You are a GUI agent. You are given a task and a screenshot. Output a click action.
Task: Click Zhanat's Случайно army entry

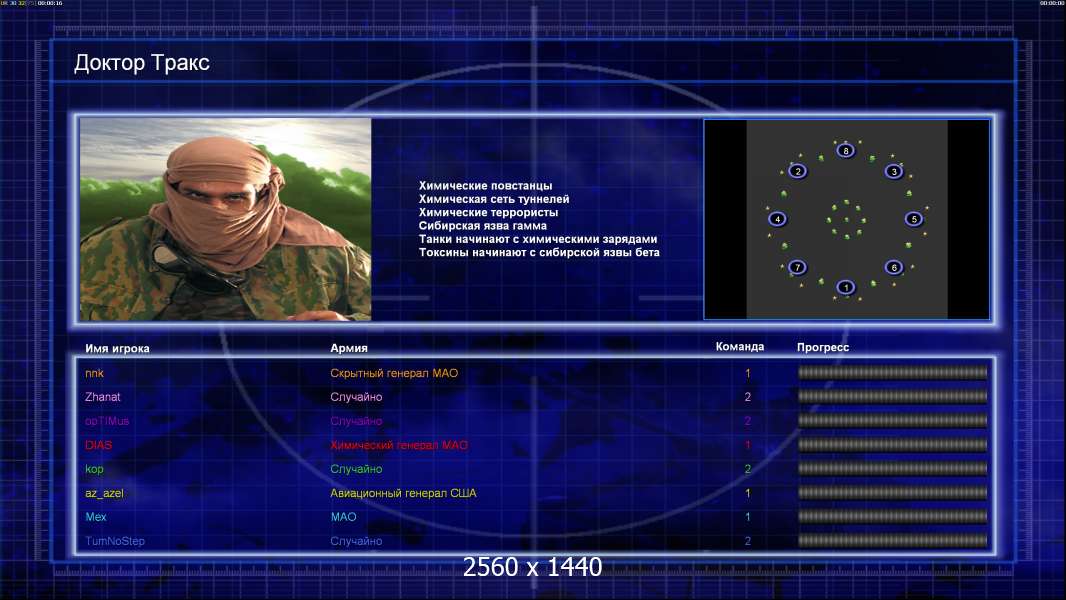pos(356,397)
